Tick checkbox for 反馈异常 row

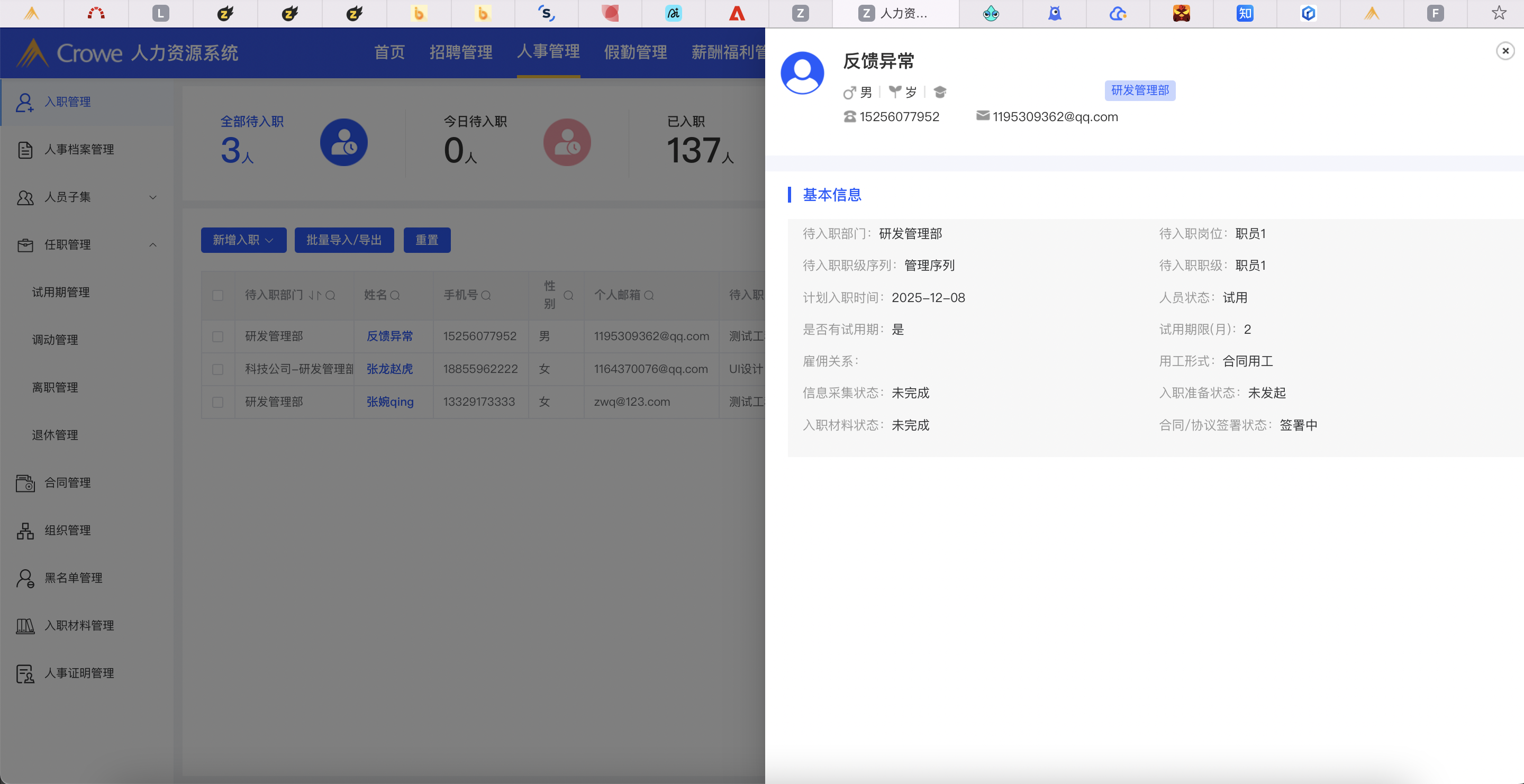pyautogui.click(x=217, y=336)
